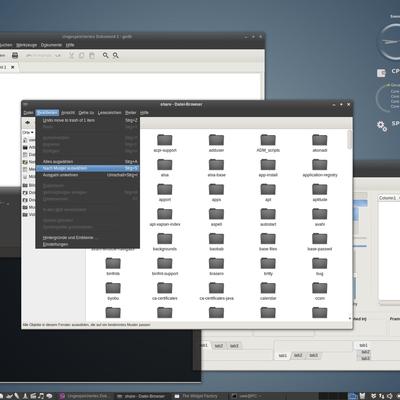Switch to The Widget Factory taskbar button
Image resolution: width=400 pixels, height=400 pixels.
(x=200, y=396)
